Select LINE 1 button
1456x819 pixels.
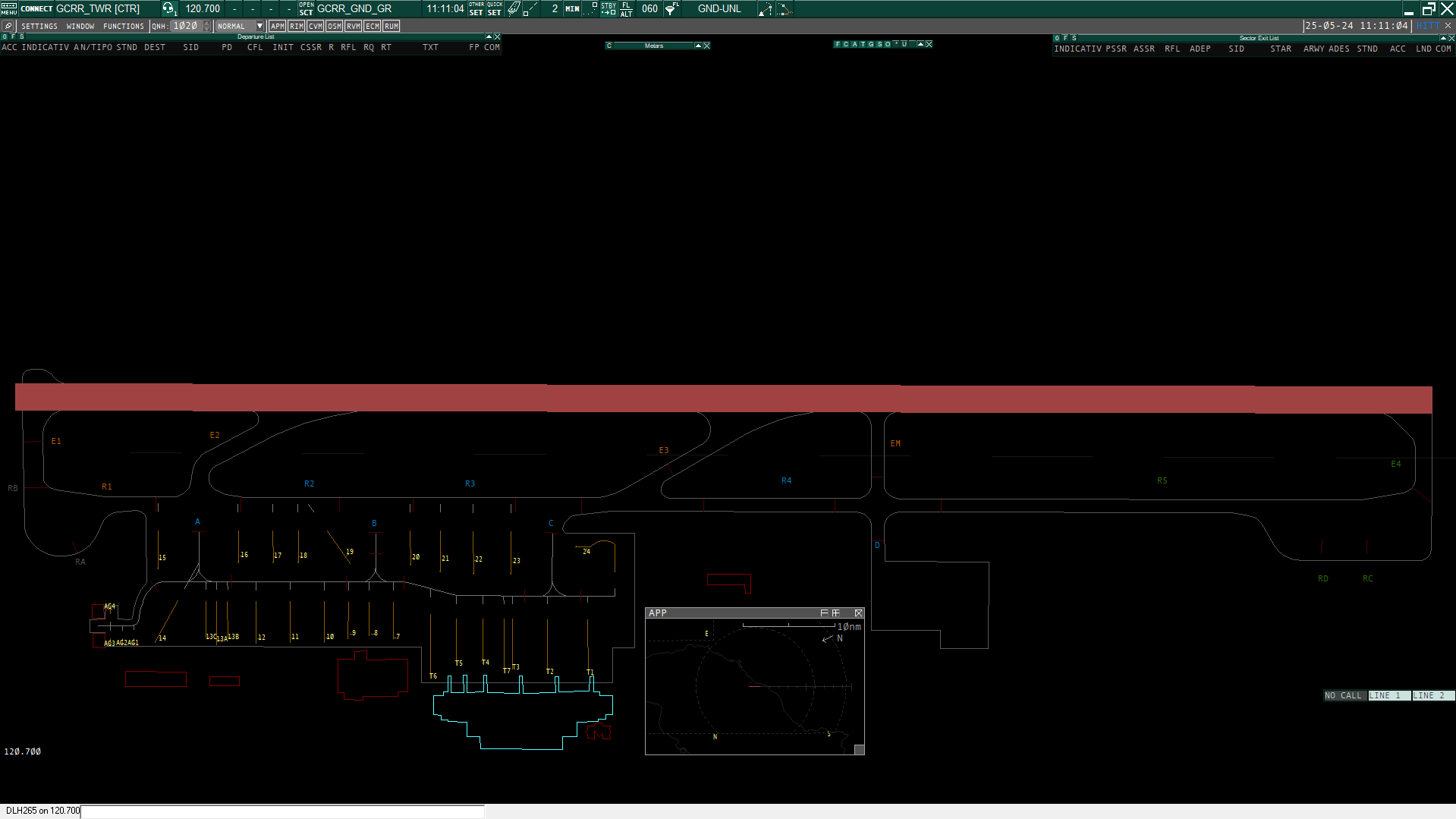(x=1389, y=695)
